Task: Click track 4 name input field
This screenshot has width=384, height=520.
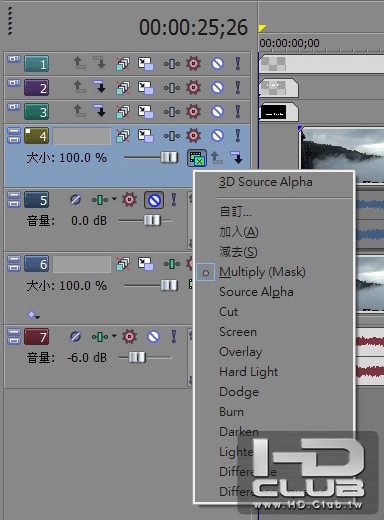Action: point(82,136)
